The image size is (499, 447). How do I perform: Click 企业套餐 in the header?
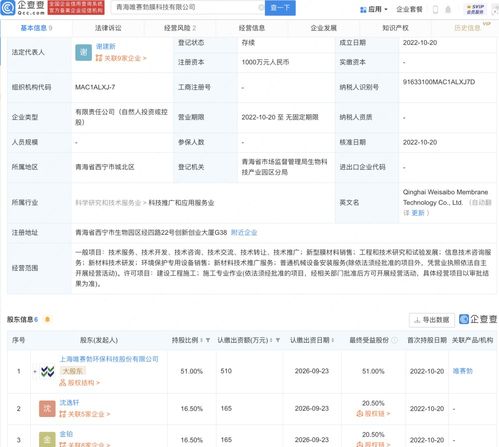(409, 9)
